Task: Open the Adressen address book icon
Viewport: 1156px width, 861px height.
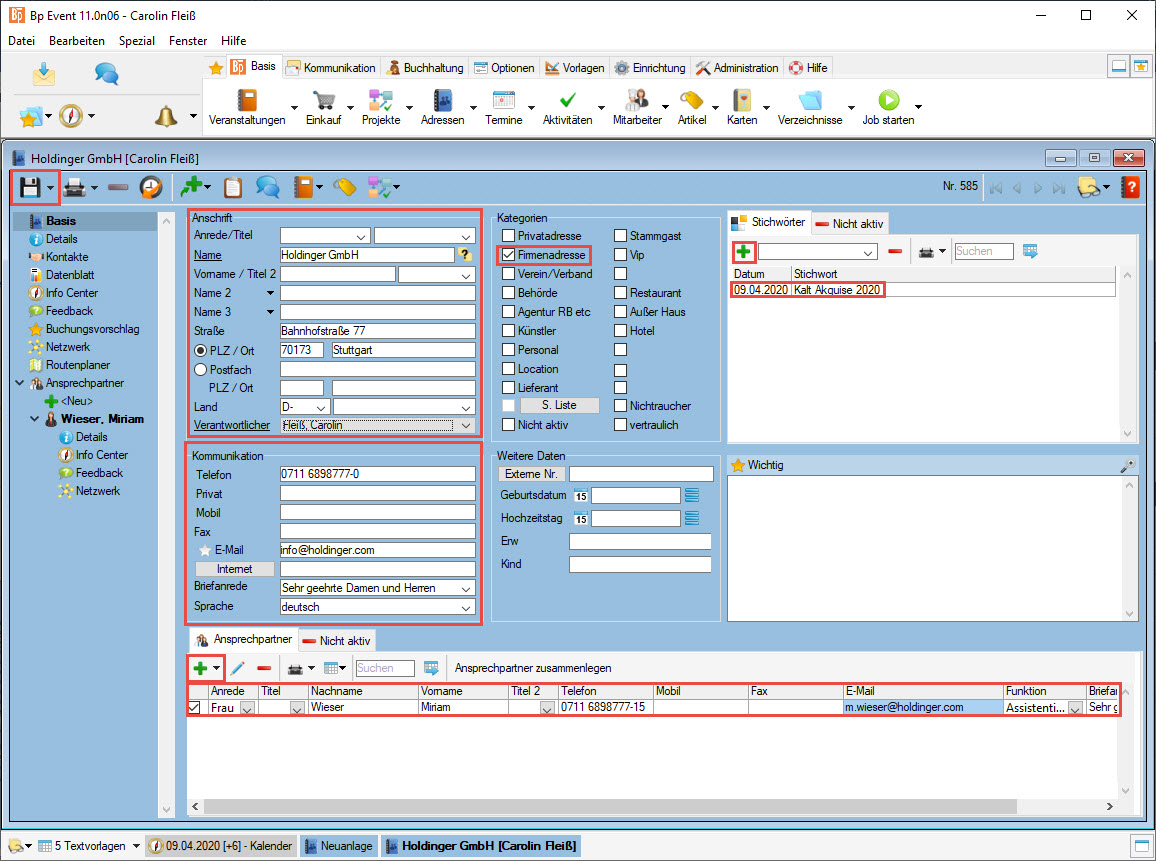Action: pos(442,101)
